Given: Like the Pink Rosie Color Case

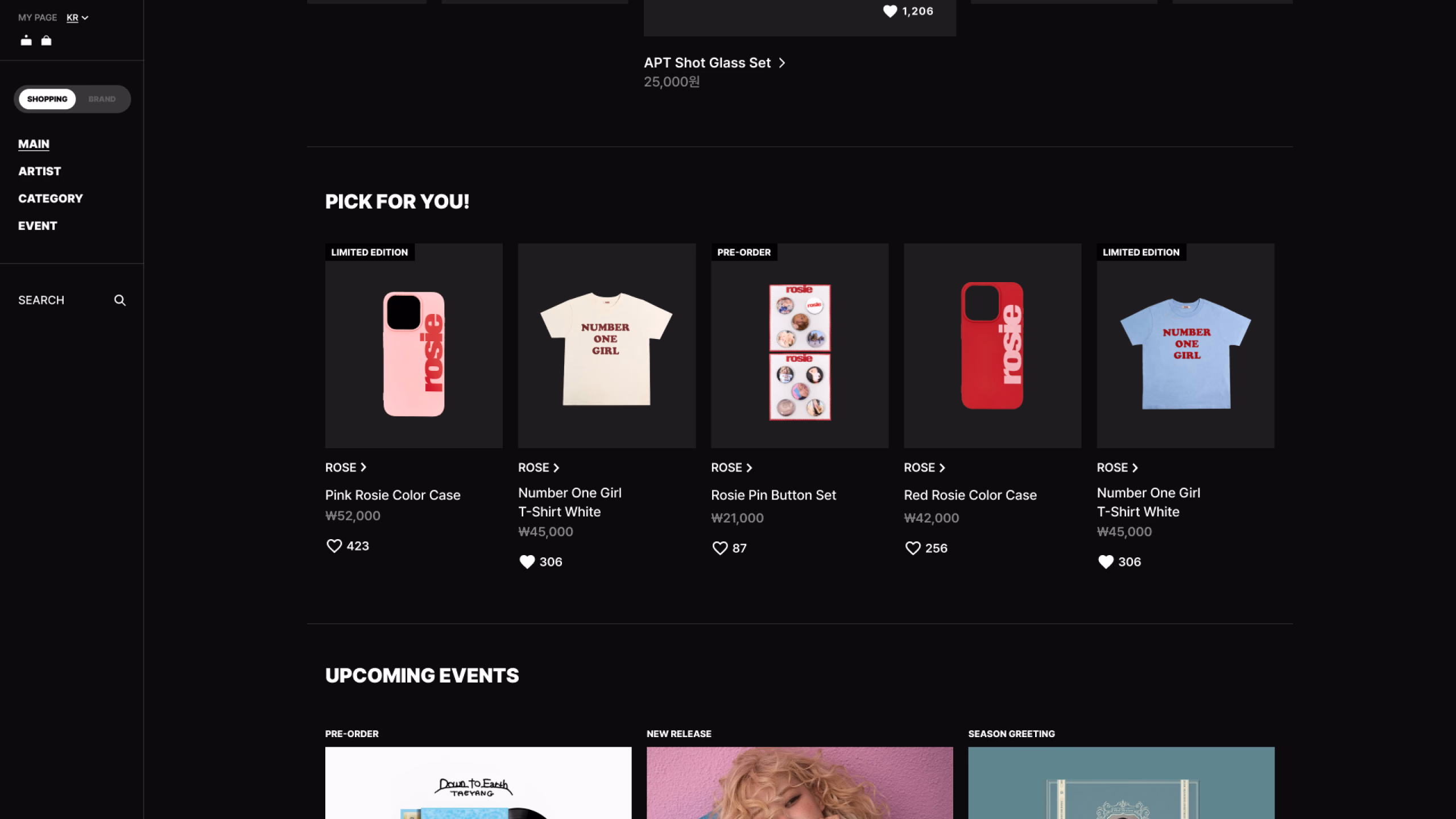Looking at the screenshot, I should point(334,546).
